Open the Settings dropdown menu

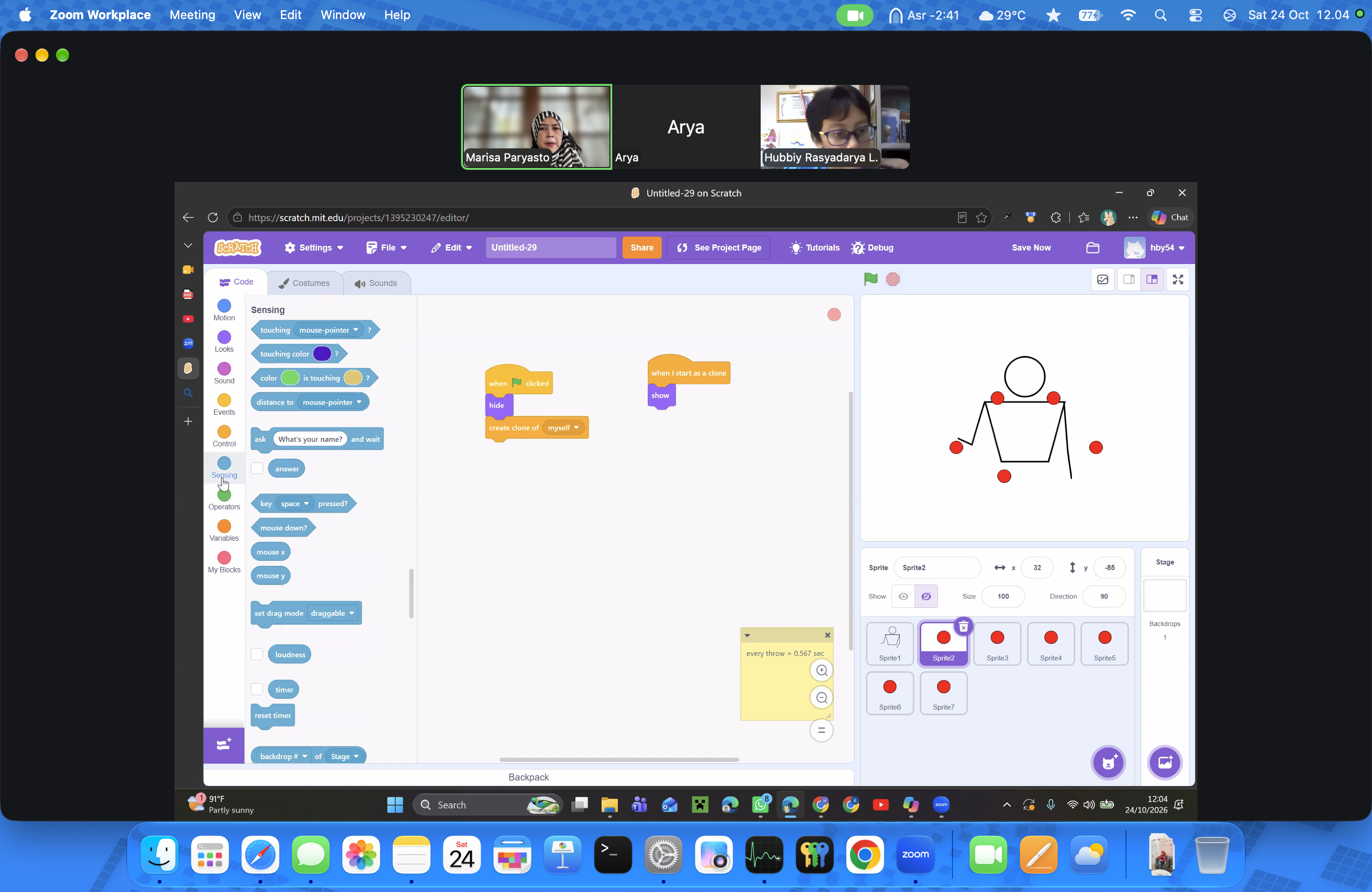[x=314, y=248]
